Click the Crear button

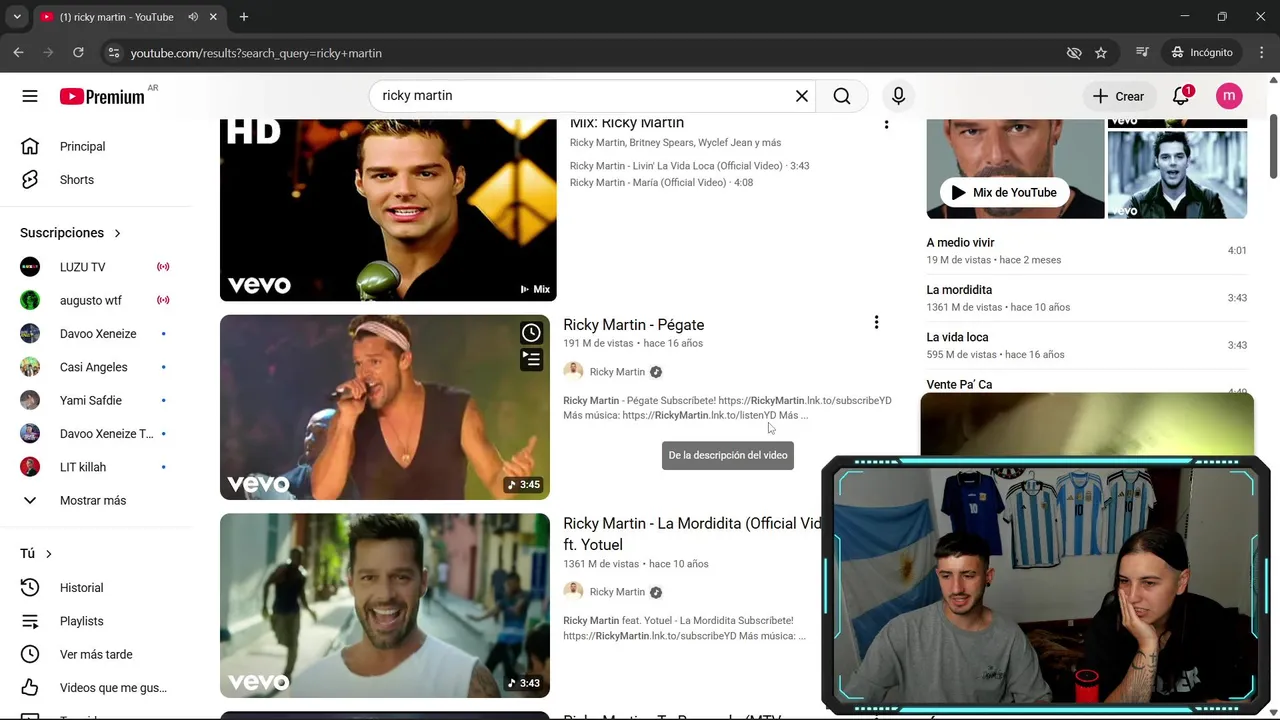[1118, 96]
